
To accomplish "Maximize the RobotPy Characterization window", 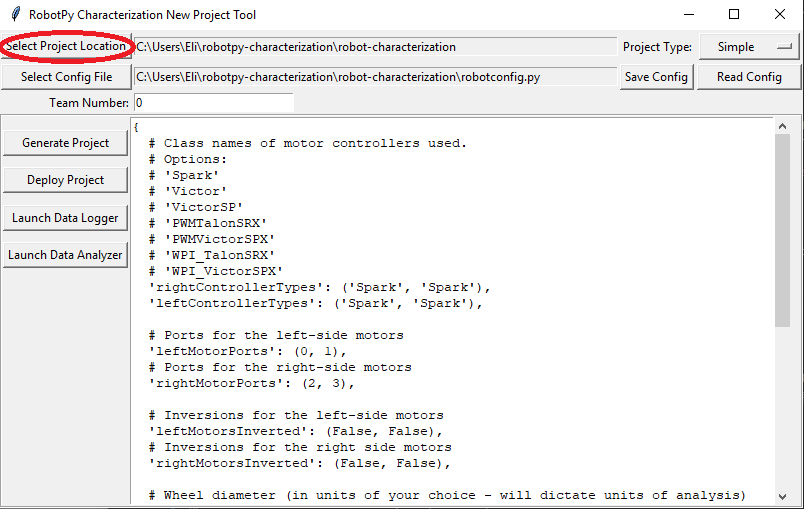I will 734,14.
